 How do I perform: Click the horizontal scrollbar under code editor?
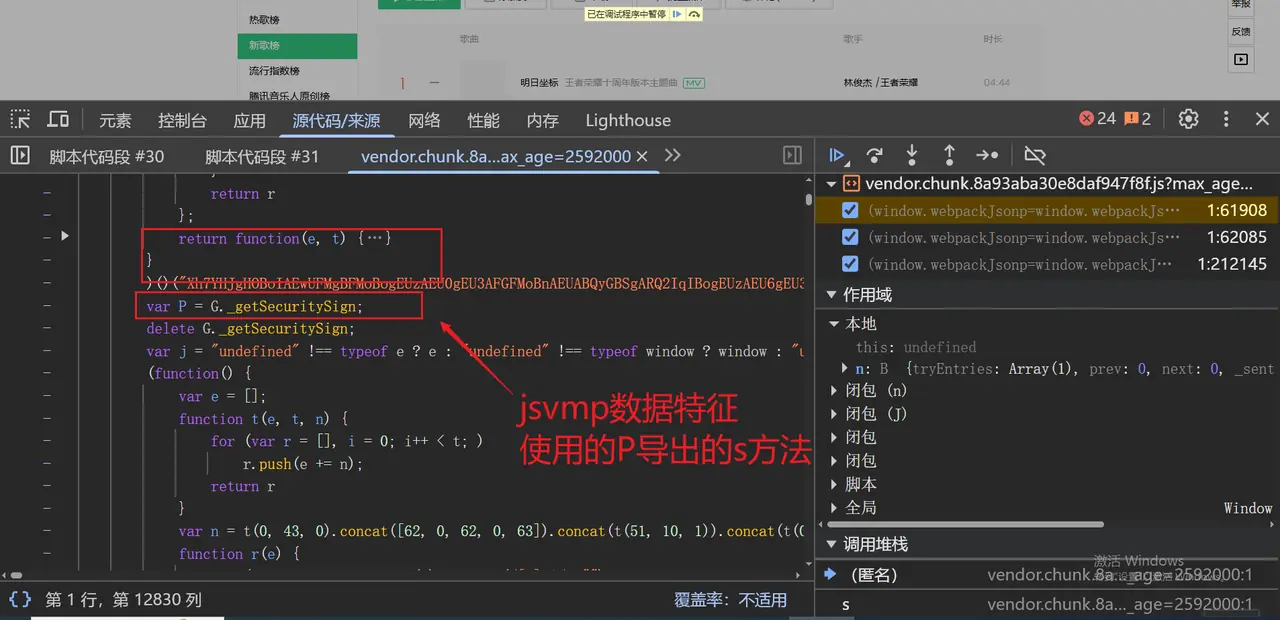[300, 576]
